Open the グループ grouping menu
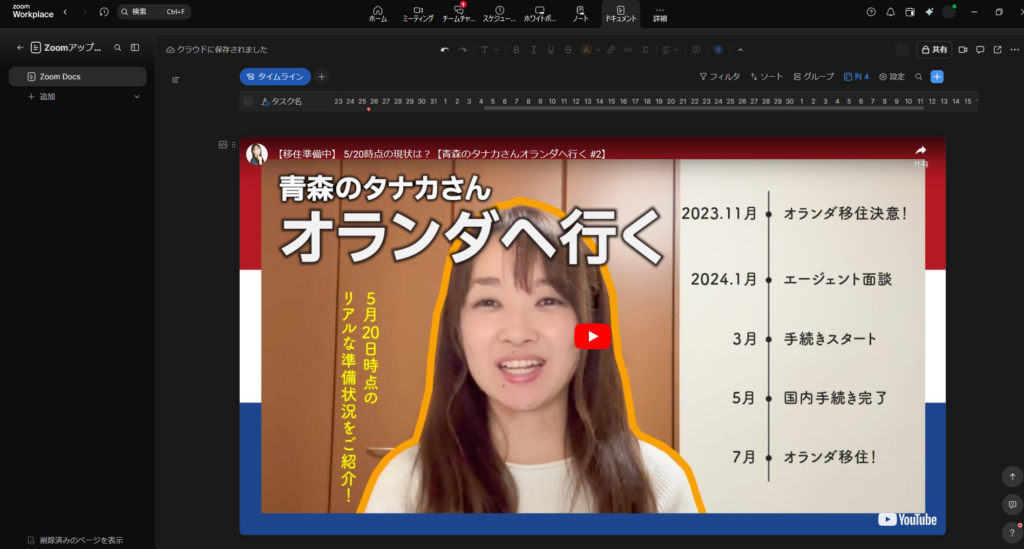 pos(813,76)
